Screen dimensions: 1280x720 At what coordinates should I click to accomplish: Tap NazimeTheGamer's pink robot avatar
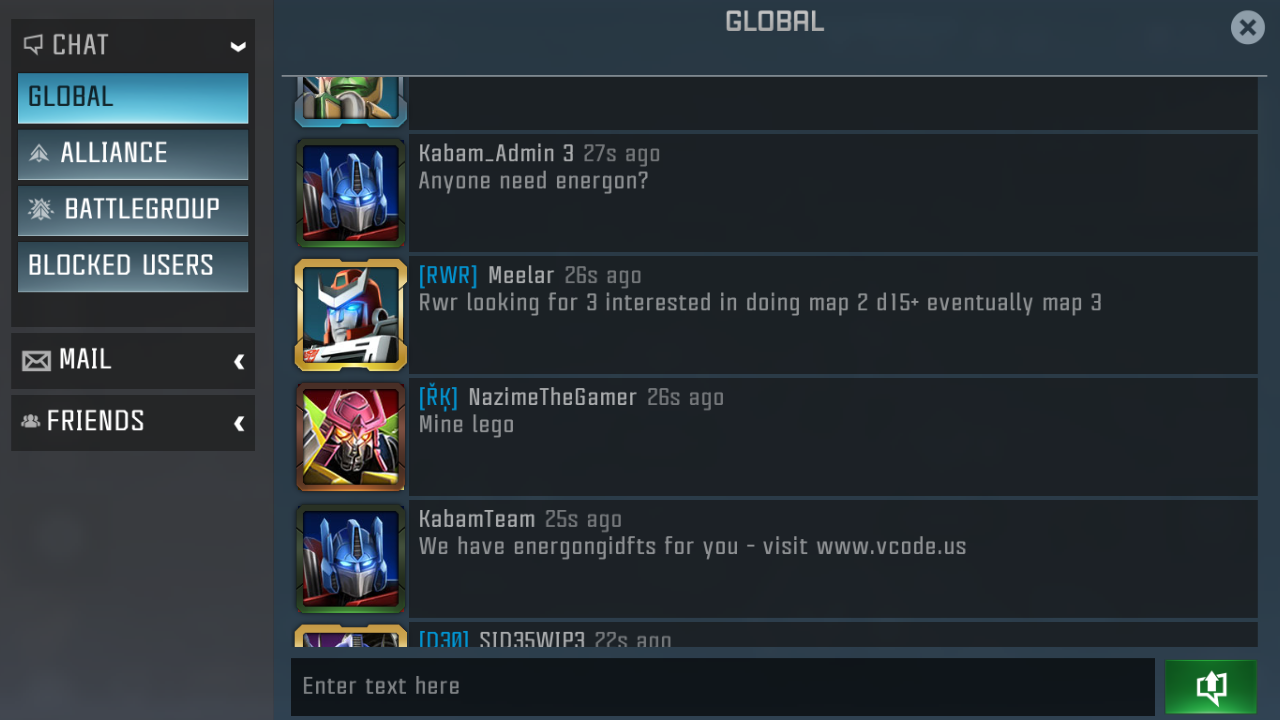(x=351, y=437)
